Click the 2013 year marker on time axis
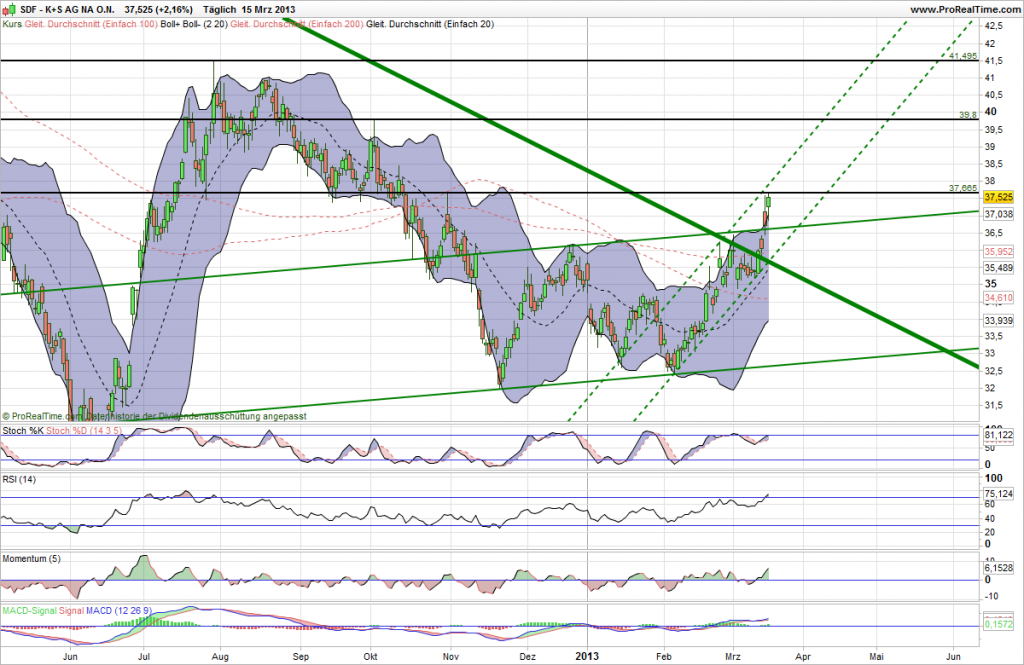 pyautogui.click(x=588, y=655)
